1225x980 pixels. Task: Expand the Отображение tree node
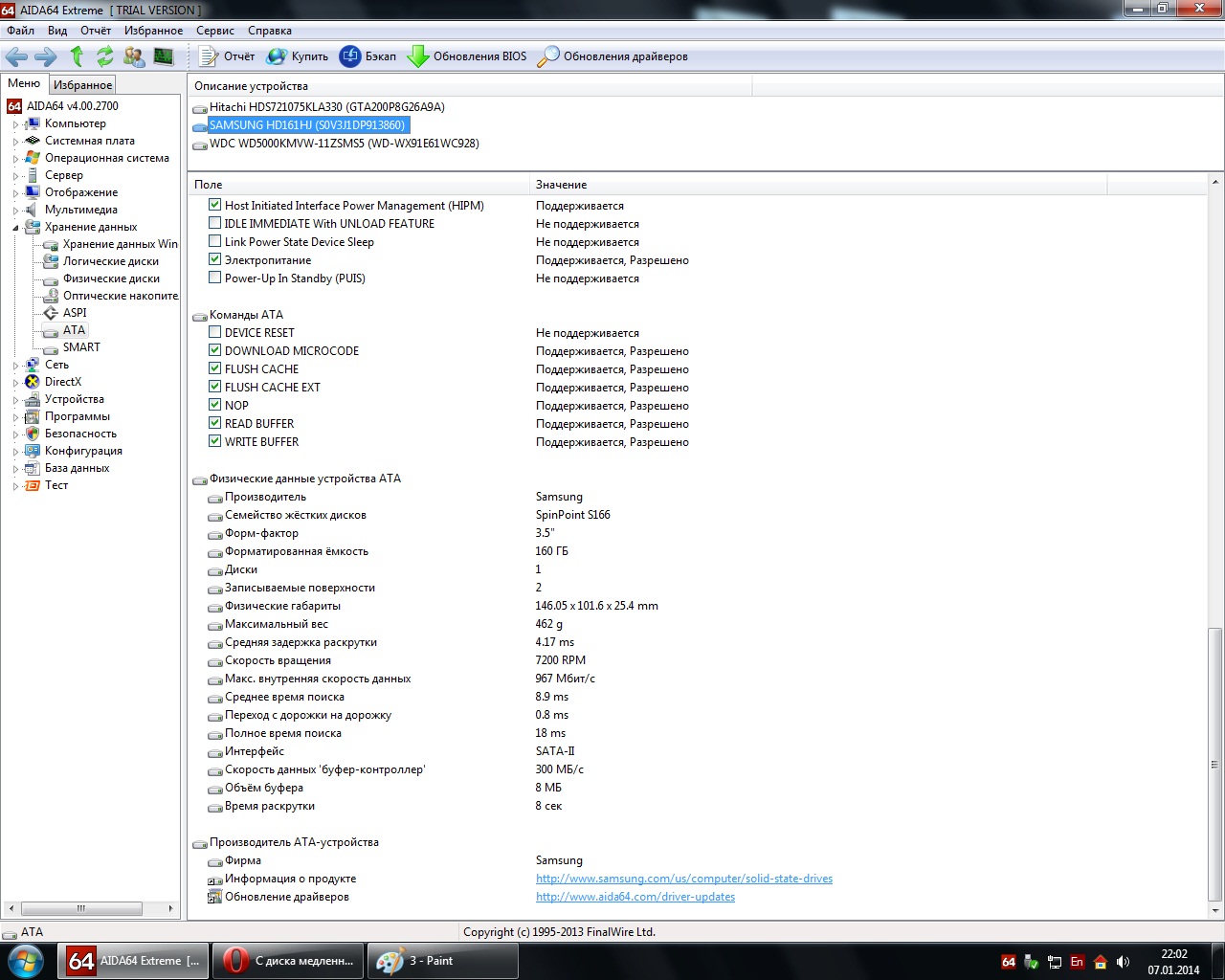coord(15,193)
